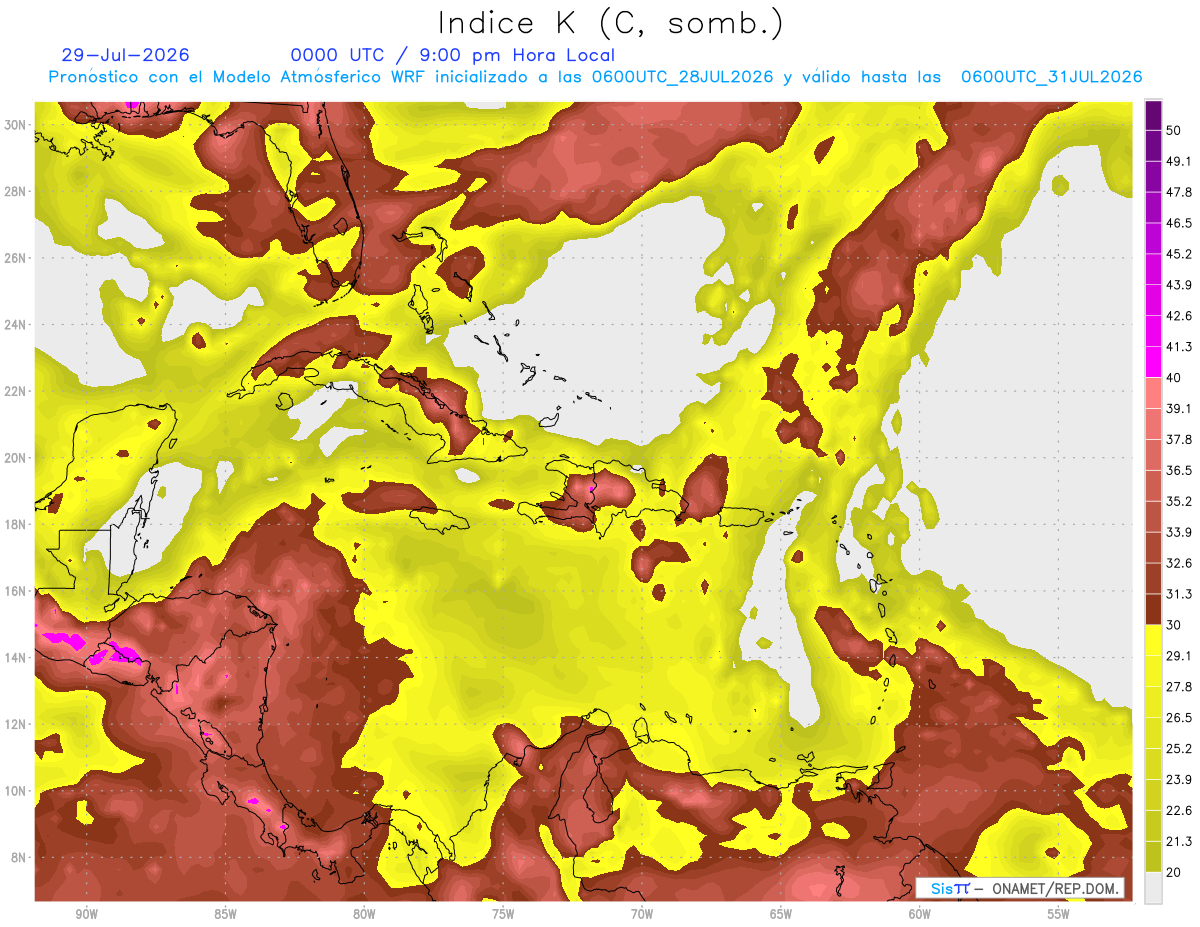
Task: Click the colorbar label "31.3"
Action: click(x=1178, y=594)
